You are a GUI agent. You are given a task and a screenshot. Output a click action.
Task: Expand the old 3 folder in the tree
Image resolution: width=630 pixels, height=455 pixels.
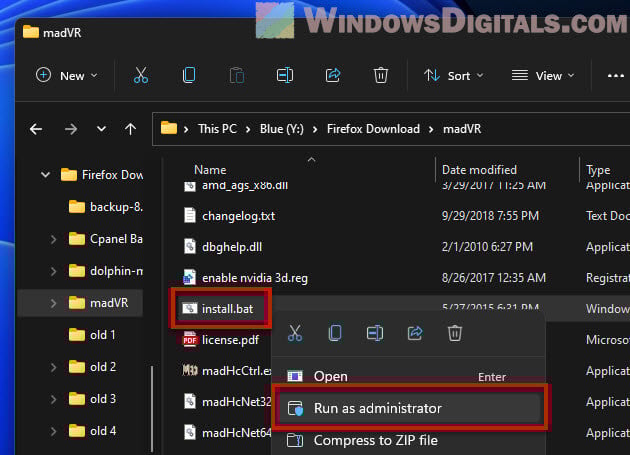point(53,399)
